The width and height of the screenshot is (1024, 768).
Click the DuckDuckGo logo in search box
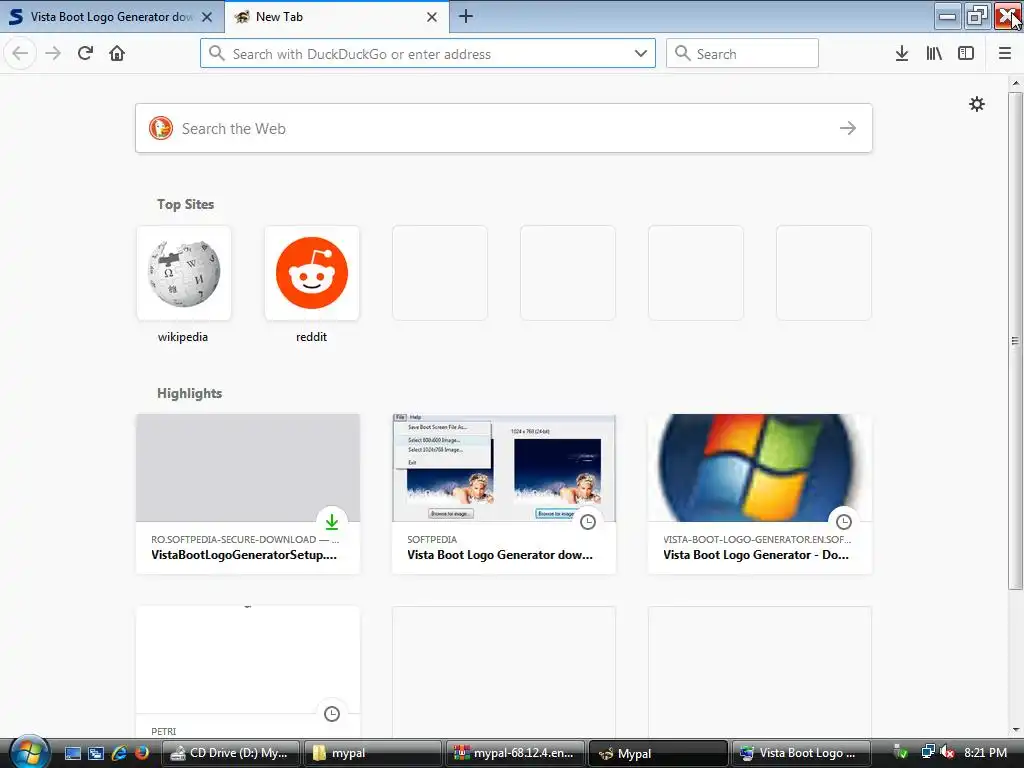[x=161, y=128]
